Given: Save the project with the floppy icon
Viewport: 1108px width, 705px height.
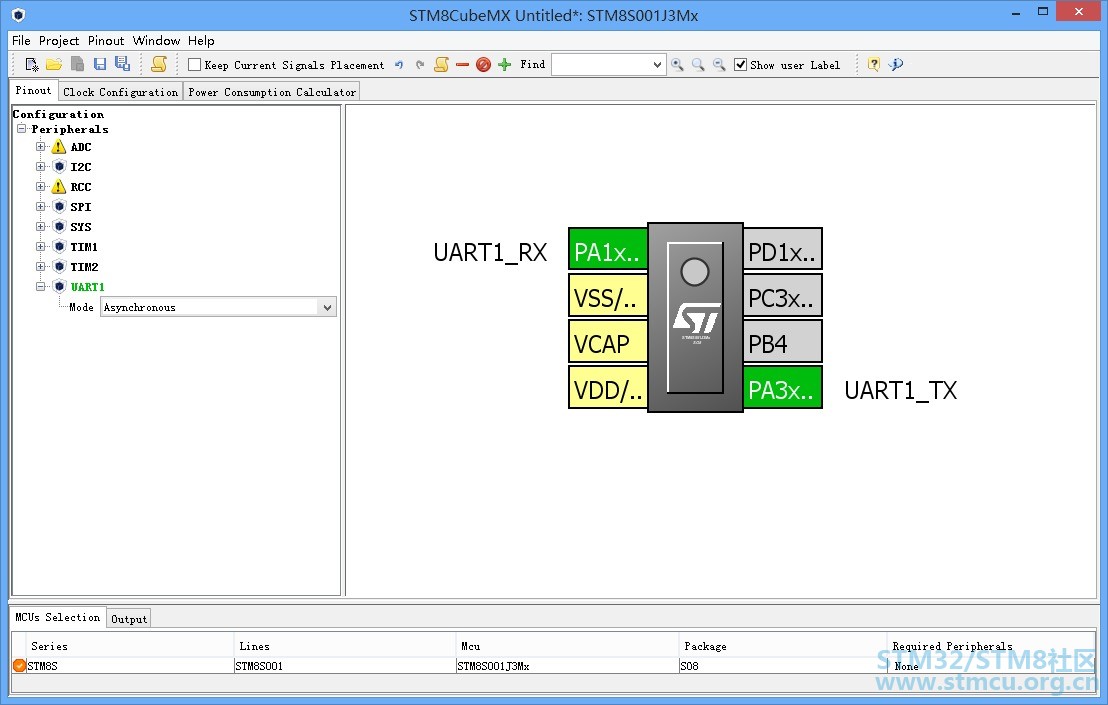Looking at the screenshot, I should click(x=100, y=64).
